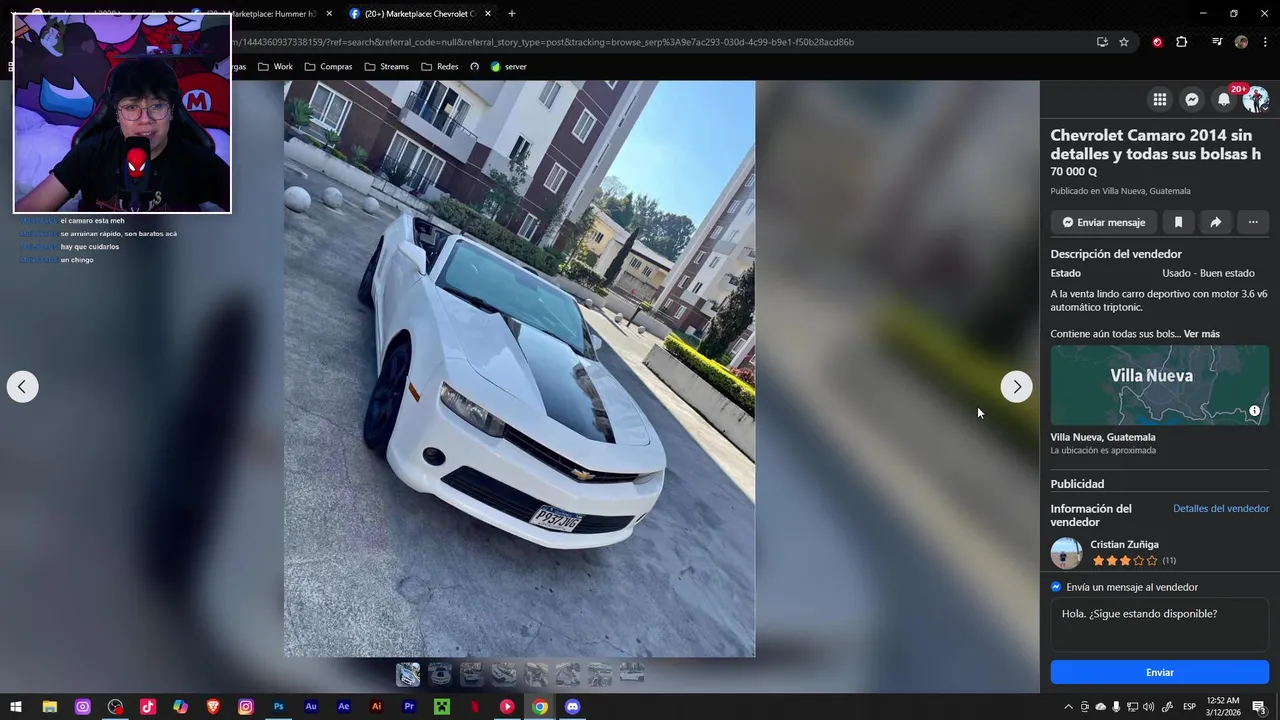Open the Compras bookmarks folder
Image resolution: width=1280 pixels, height=720 pixels.
point(328,67)
